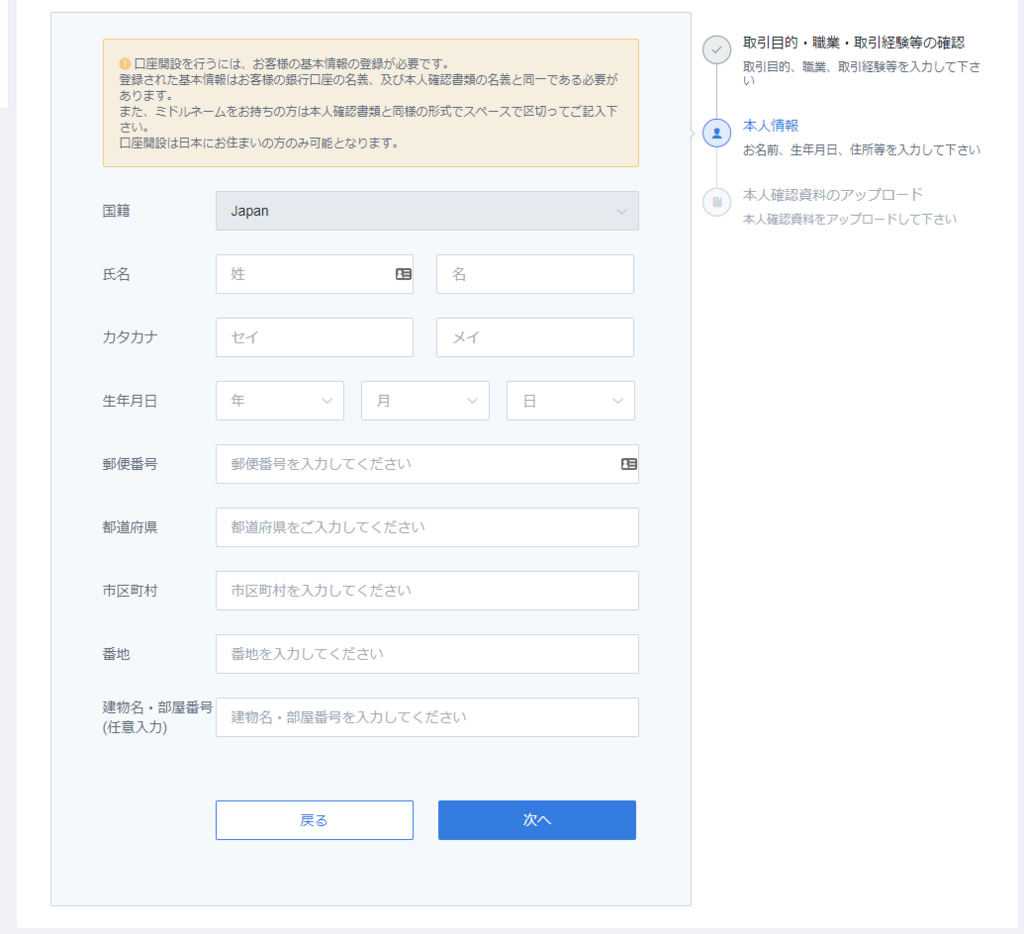This screenshot has width=1024, height=934.
Task: Click the メイ katakana input field
Action: tap(534, 337)
